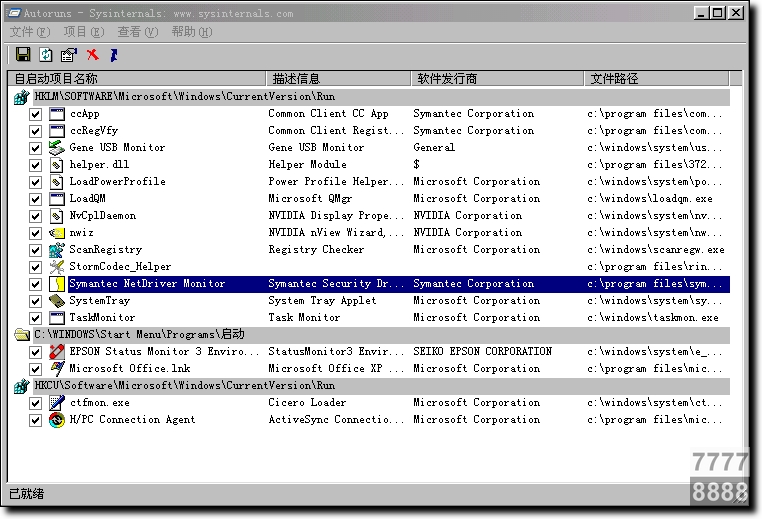Toggle the TaskMonitor checkbox
762x519 pixels.
pos(35,318)
